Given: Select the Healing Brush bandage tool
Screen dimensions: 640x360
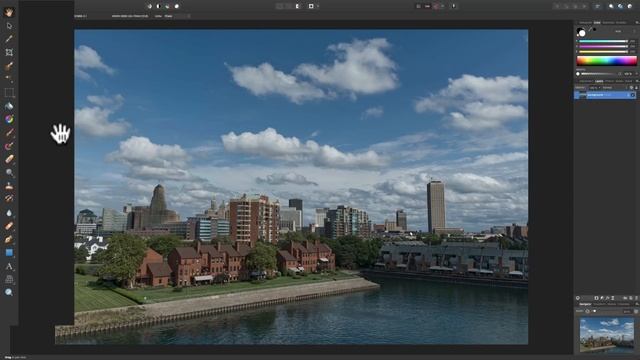Looking at the screenshot, I should tap(9, 226).
